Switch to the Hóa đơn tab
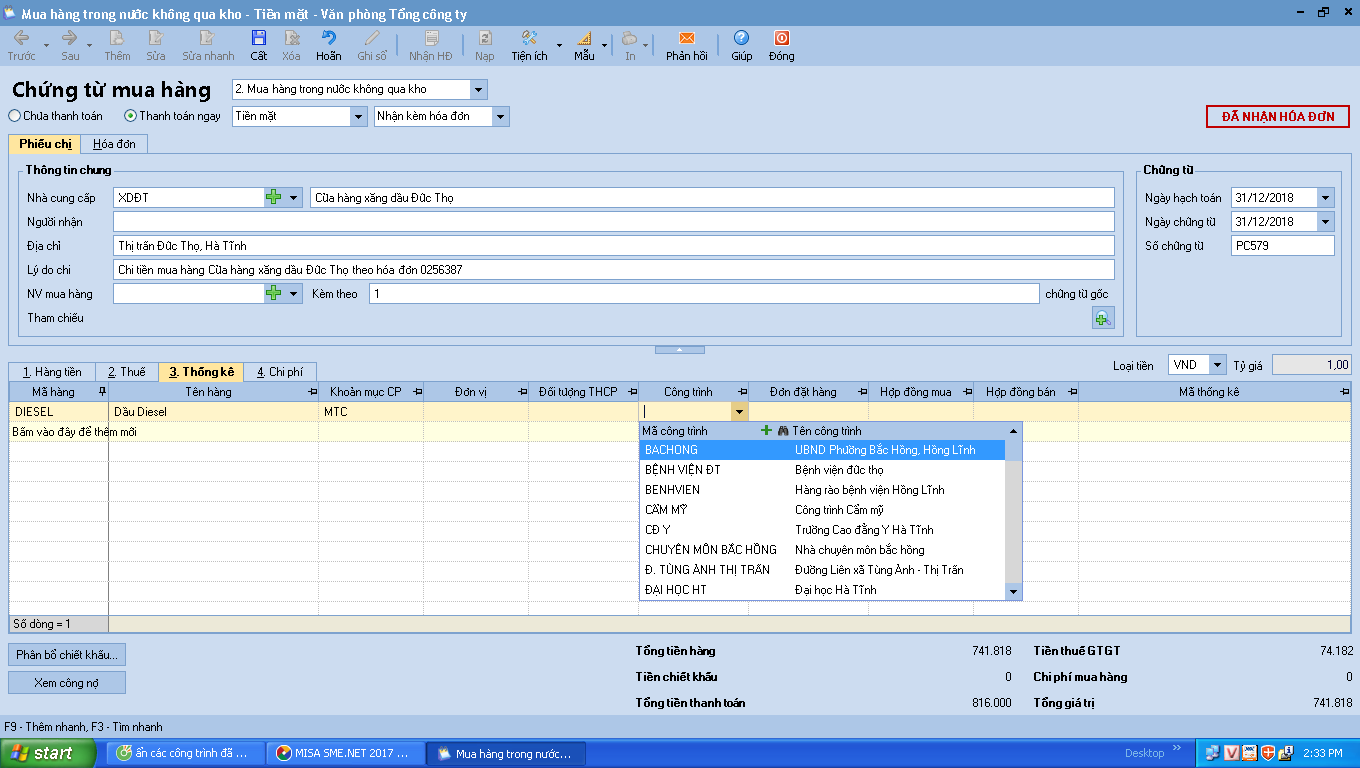Image resolution: width=1360 pixels, height=768 pixels. [x=113, y=144]
